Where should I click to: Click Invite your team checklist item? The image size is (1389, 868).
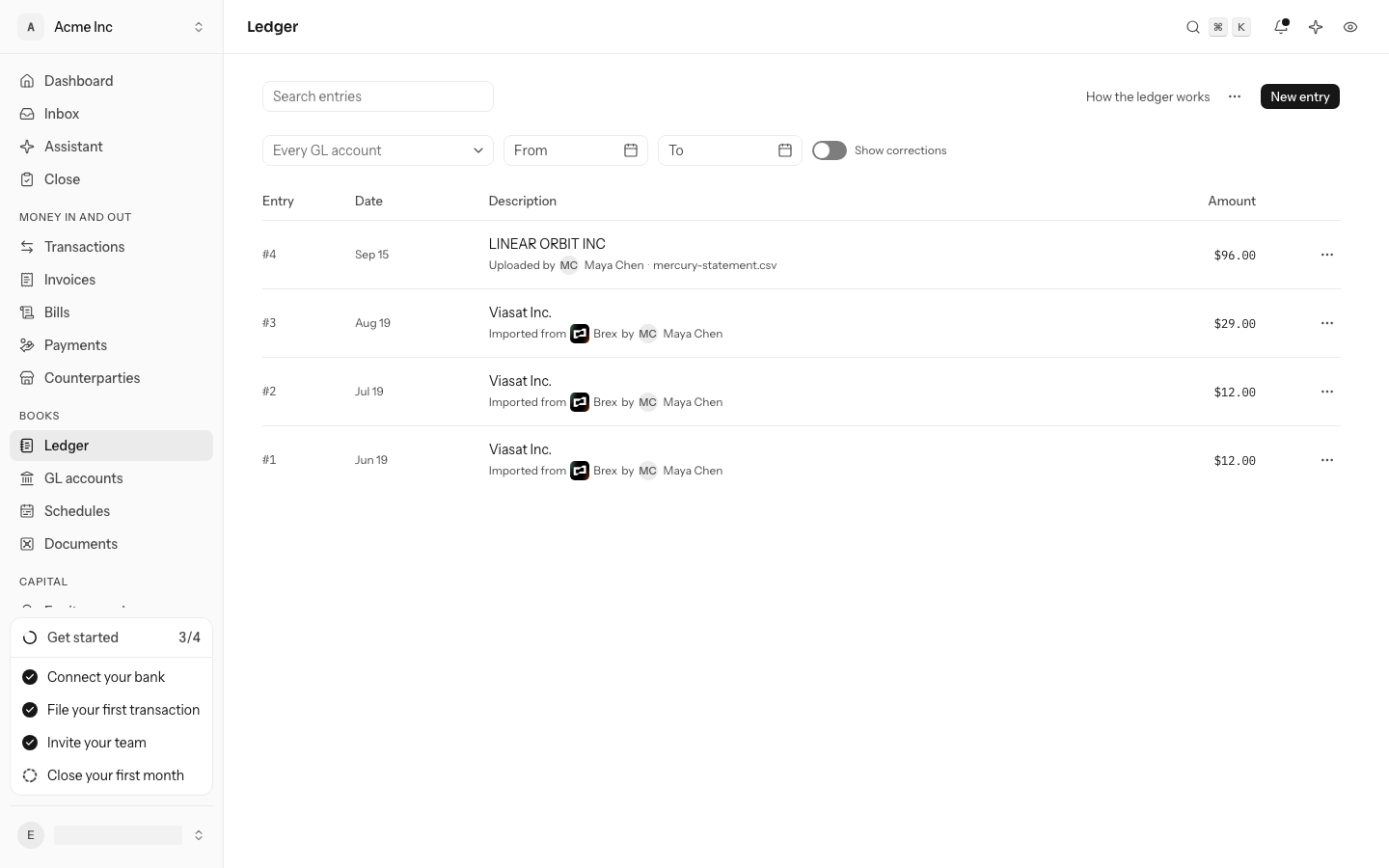point(111,743)
